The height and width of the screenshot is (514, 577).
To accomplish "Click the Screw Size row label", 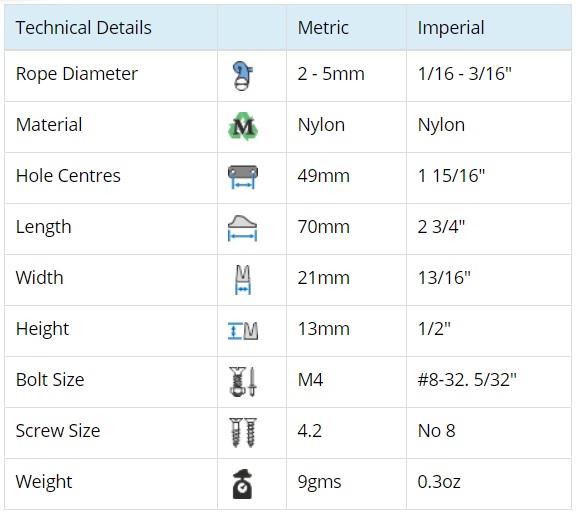I will click(x=58, y=431).
